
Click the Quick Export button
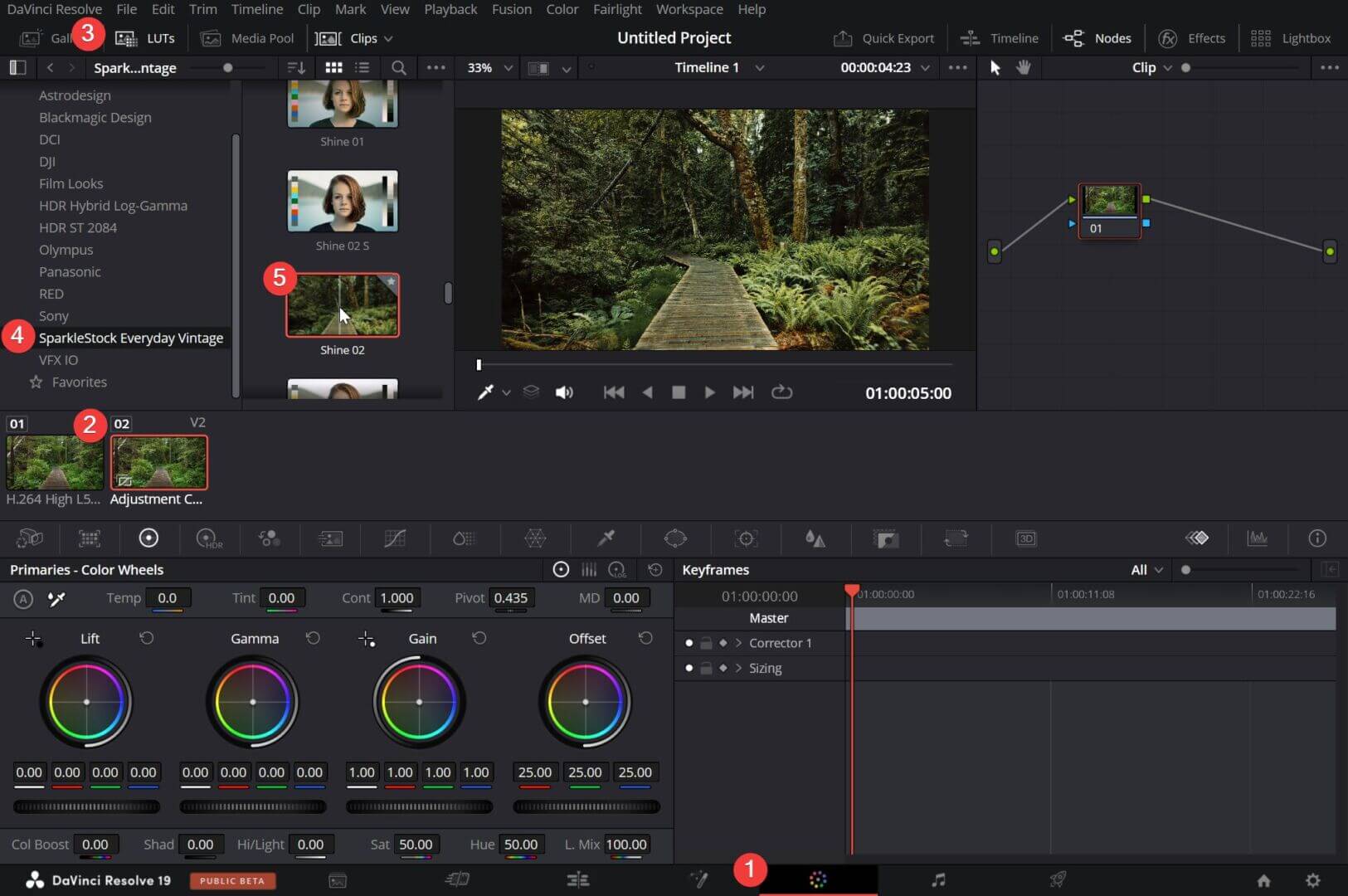[x=884, y=38]
